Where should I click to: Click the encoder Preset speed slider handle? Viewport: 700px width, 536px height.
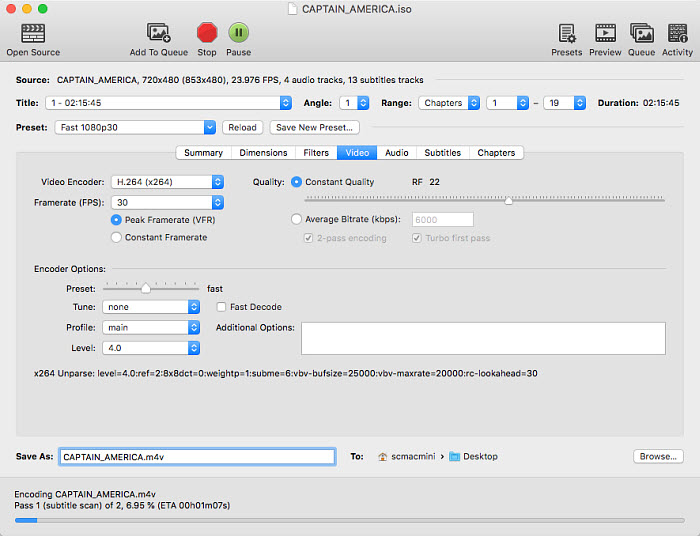coord(146,289)
